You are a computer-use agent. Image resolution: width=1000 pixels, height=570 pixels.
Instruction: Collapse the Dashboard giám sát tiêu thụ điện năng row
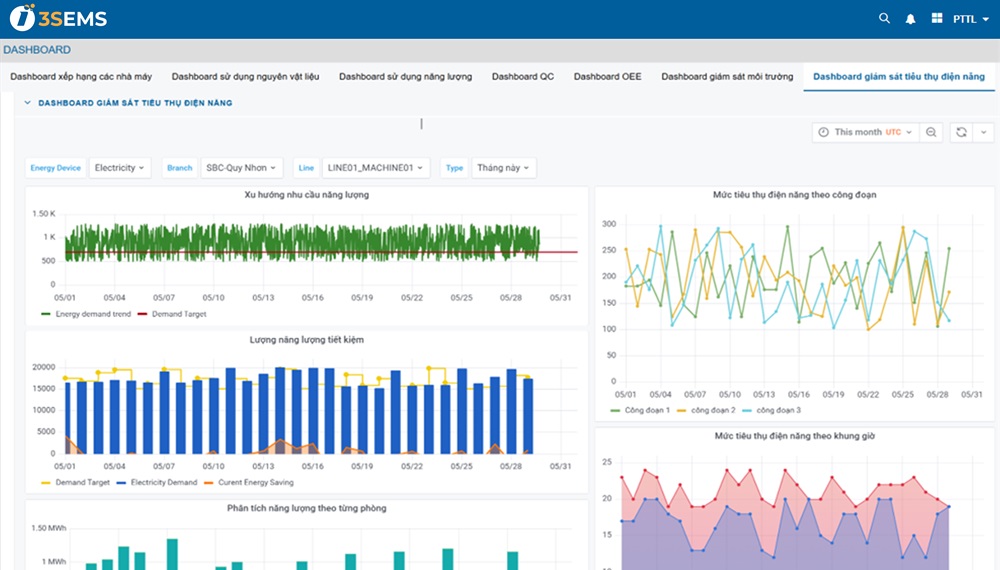click(27, 102)
